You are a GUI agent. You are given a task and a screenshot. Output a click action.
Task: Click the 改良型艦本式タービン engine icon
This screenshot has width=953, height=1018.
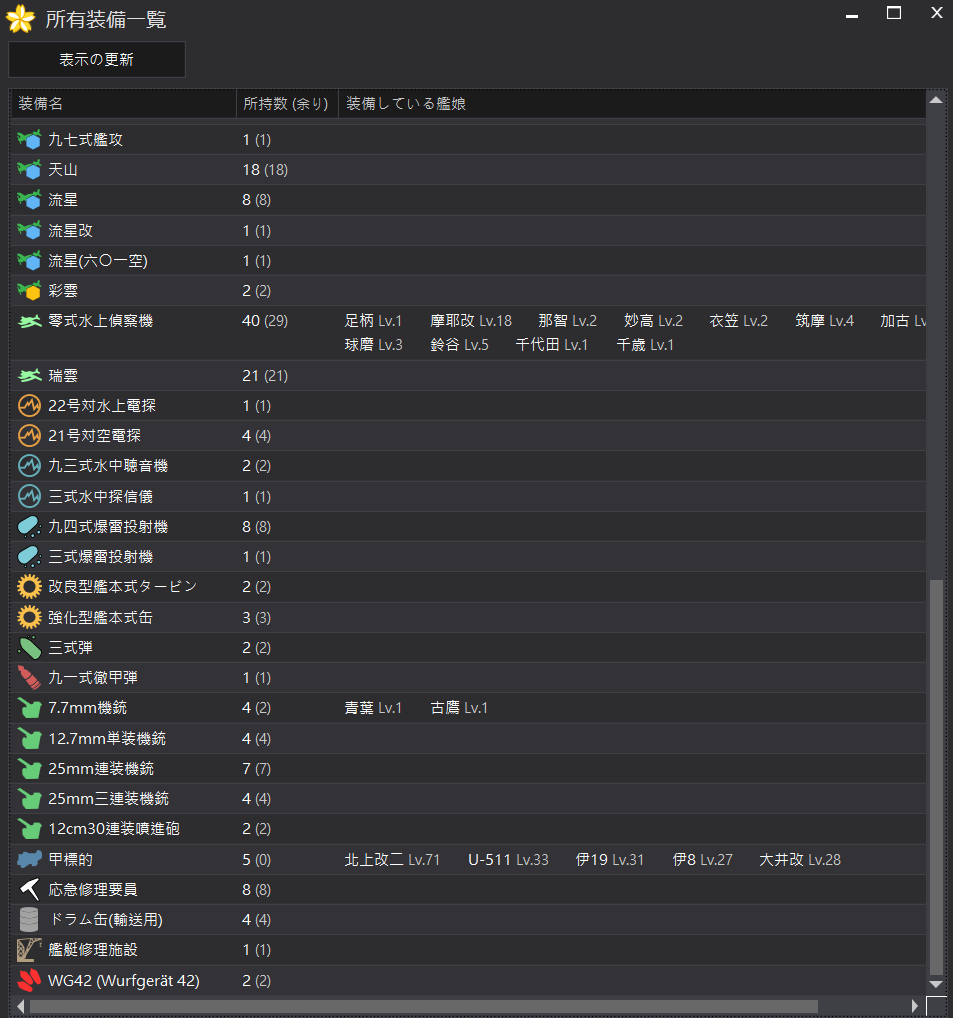(x=29, y=587)
